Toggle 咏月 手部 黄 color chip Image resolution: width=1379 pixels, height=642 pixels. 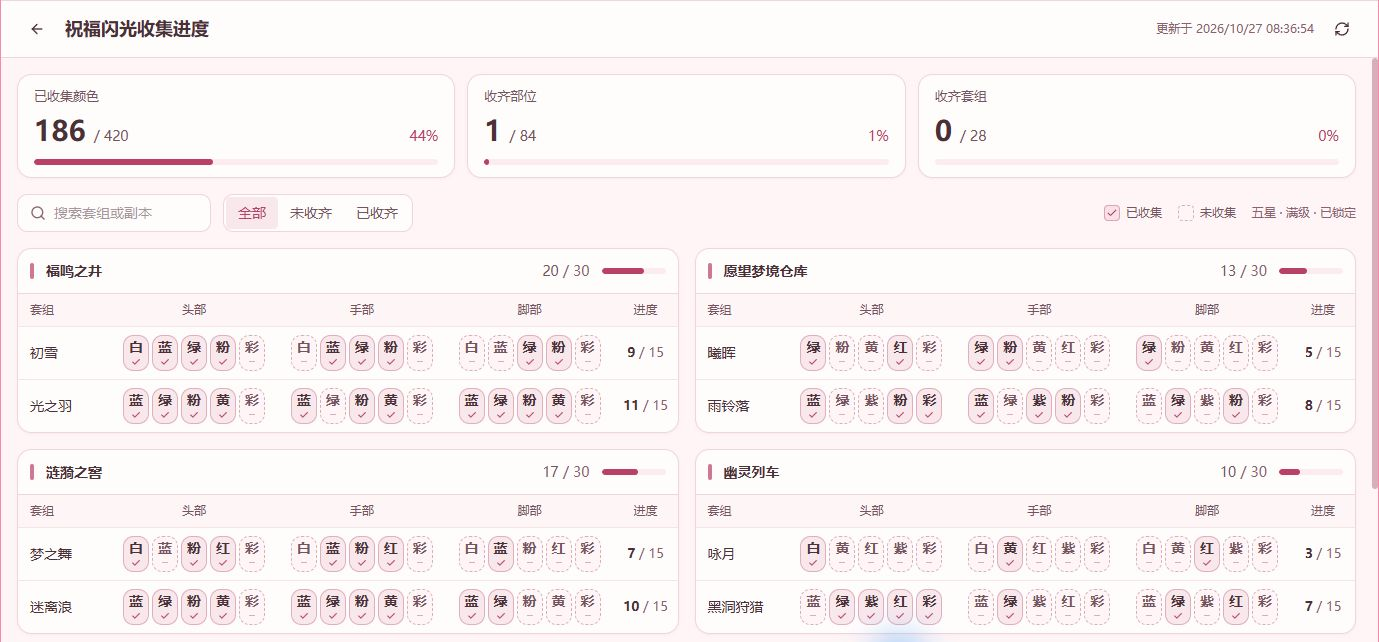(1010, 554)
